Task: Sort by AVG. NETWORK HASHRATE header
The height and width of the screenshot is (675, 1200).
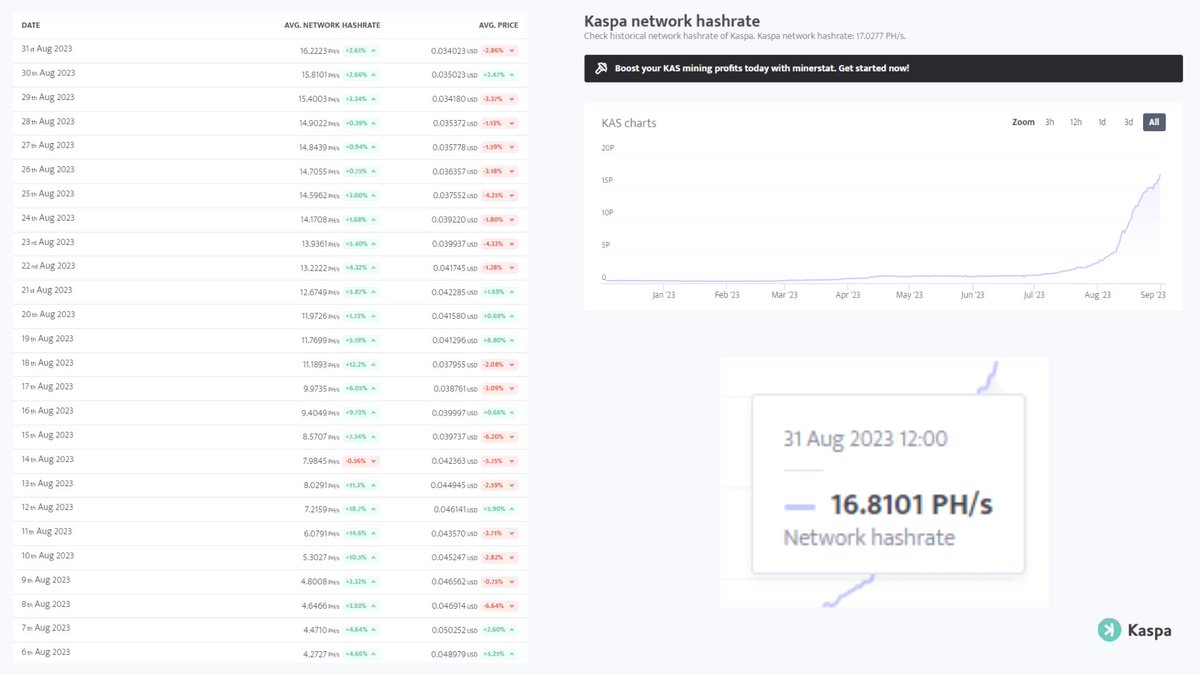Action: coord(332,24)
